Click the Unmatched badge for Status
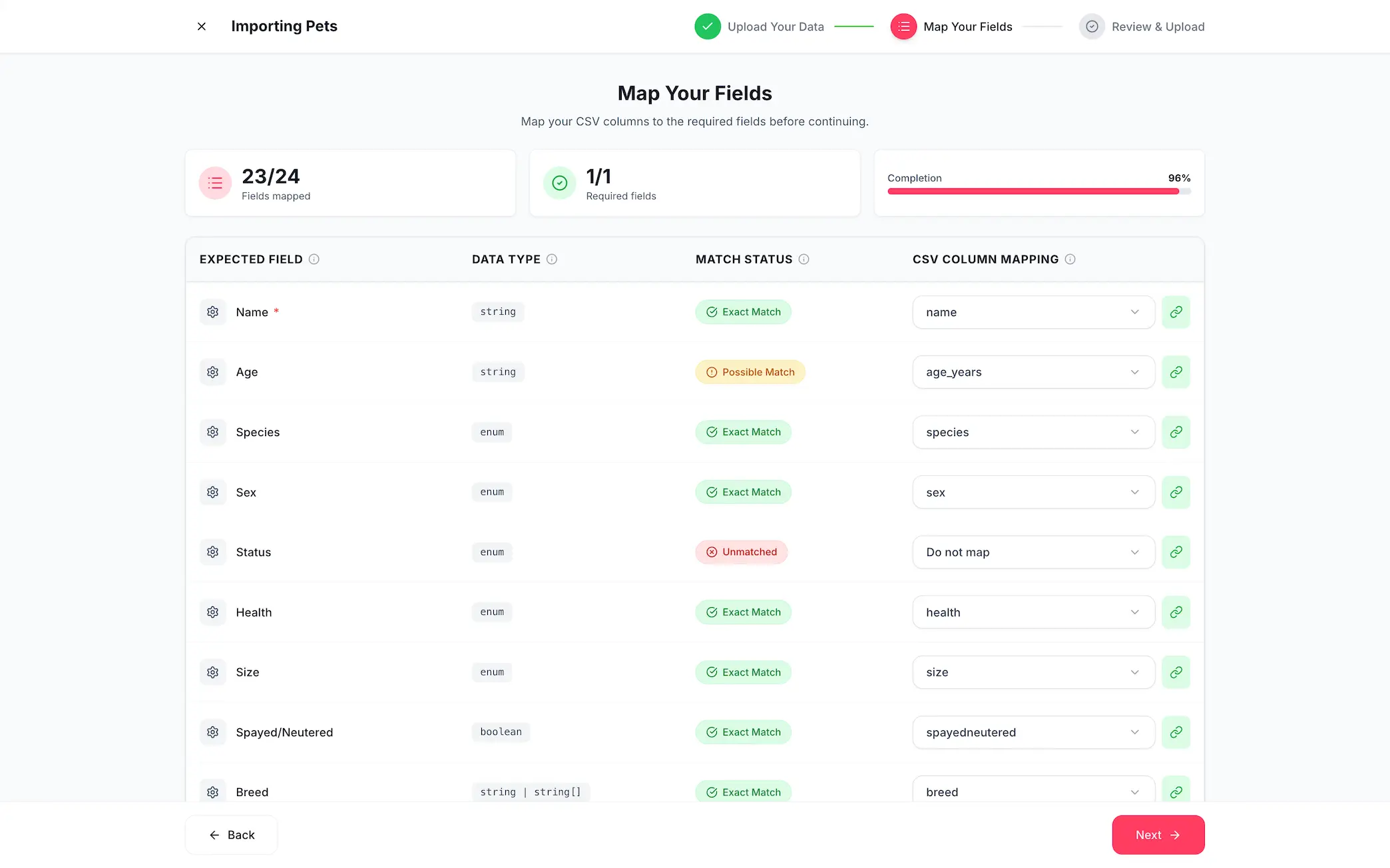 coord(741,552)
